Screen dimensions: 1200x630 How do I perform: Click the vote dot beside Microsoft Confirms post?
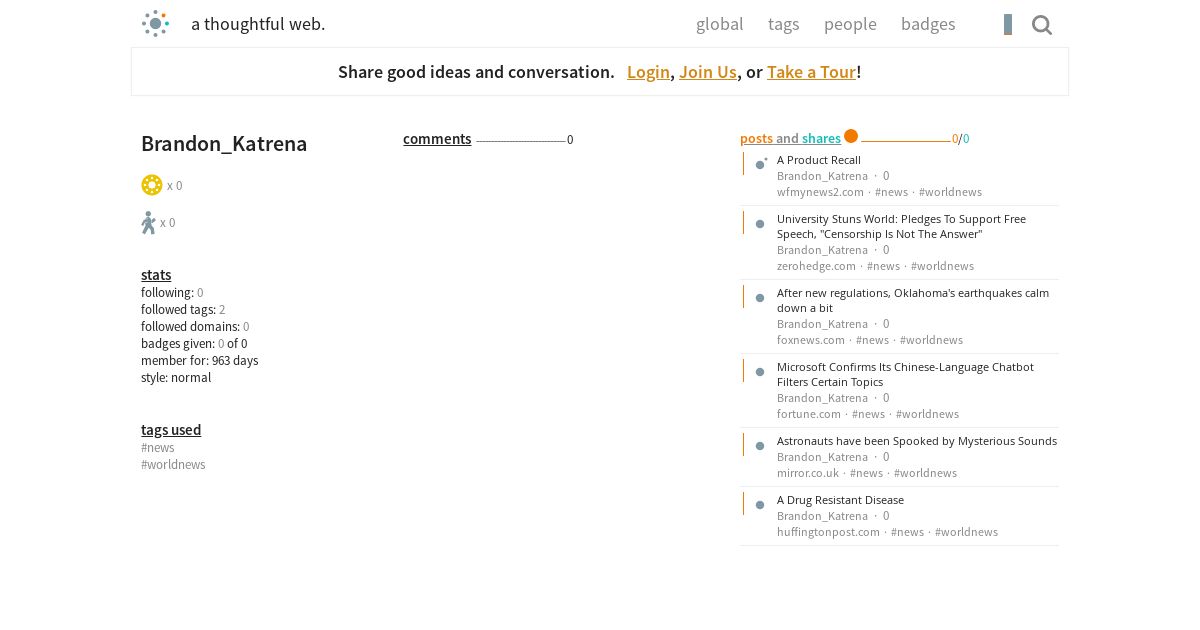pyautogui.click(x=760, y=372)
